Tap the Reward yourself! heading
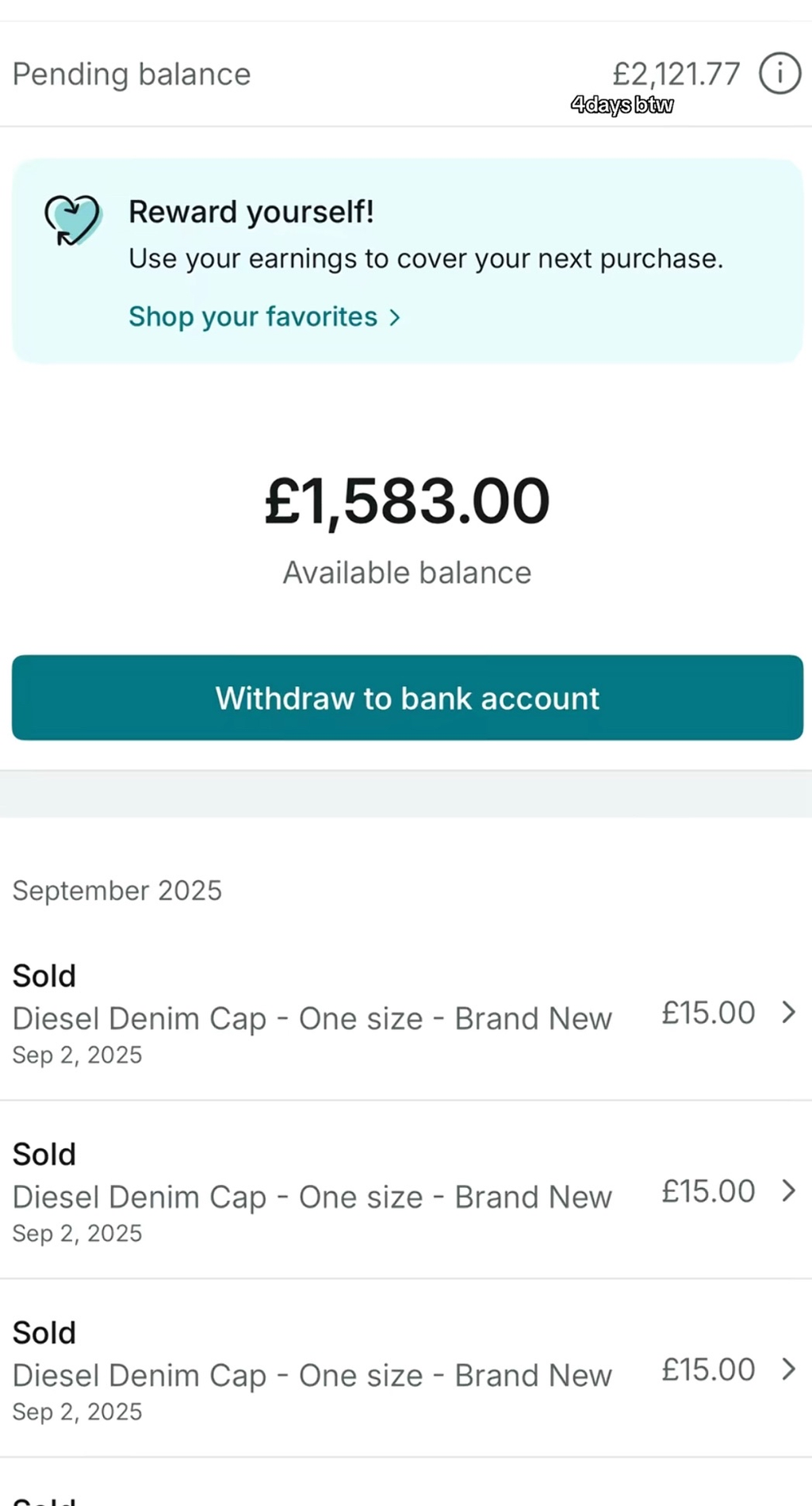812x1506 pixels. (x=251, y=212)
